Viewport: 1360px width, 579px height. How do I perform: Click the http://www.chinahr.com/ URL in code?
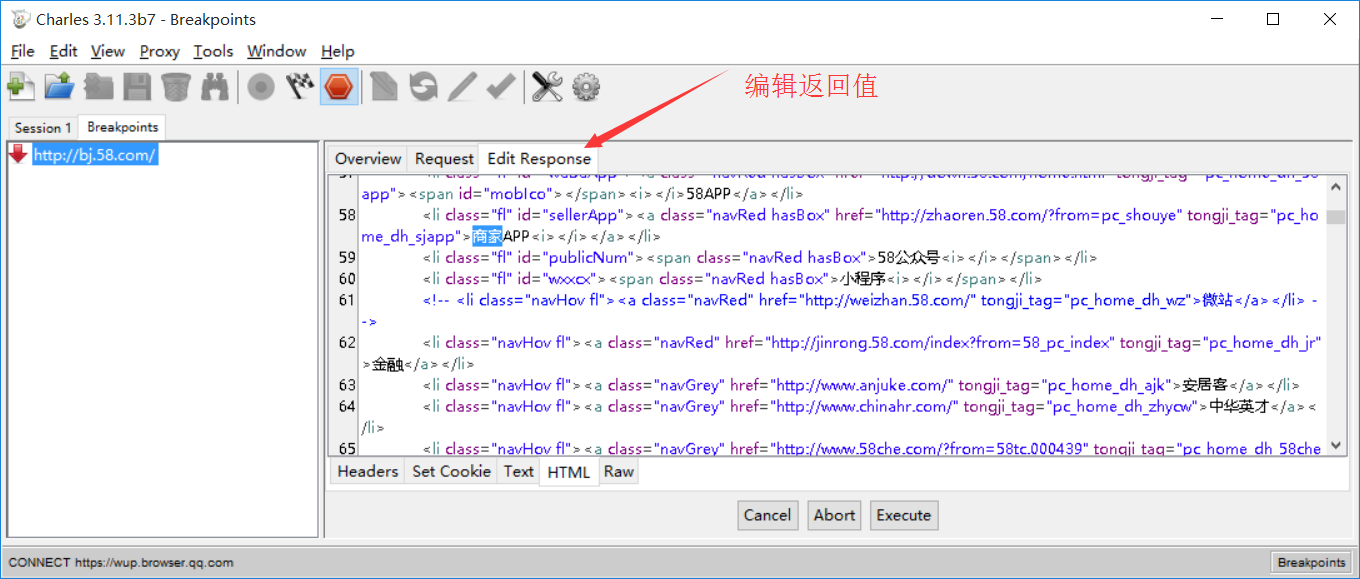865,406
